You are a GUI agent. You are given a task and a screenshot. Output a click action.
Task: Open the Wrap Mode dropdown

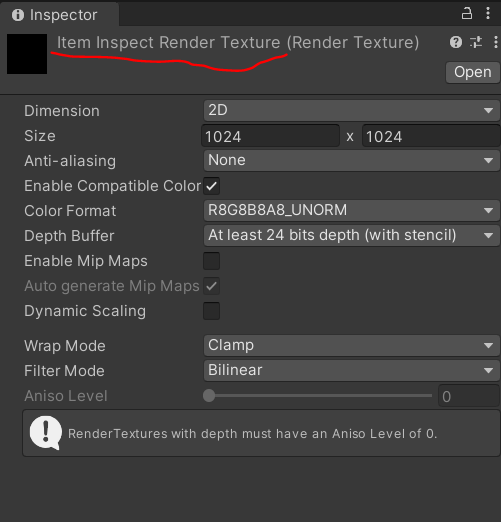tap(352, 345)
